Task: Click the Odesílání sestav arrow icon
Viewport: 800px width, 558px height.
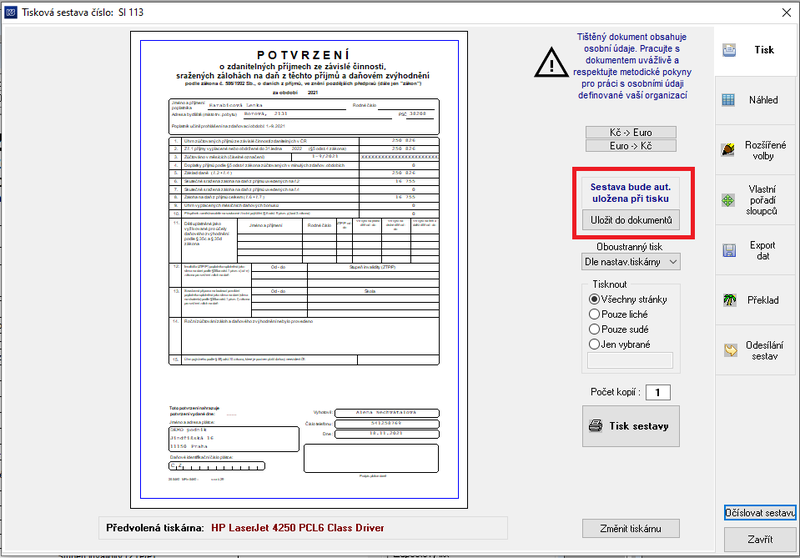Action: tap(731, 350)
